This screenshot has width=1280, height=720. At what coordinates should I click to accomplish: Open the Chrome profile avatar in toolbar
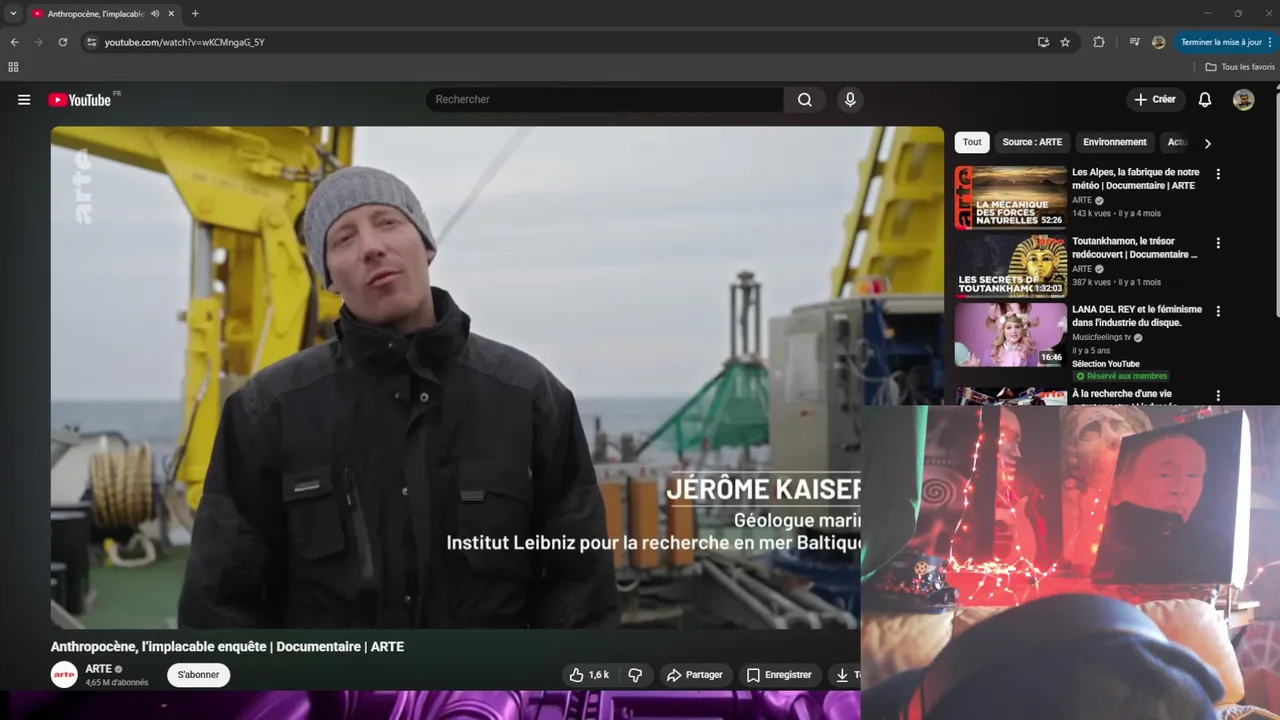coord(1158,42)
